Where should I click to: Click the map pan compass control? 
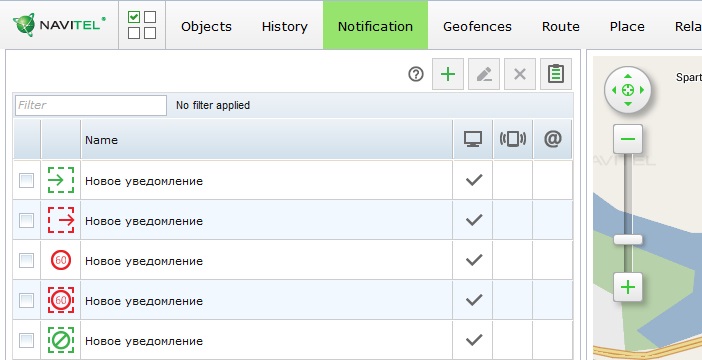click(628, 90)
